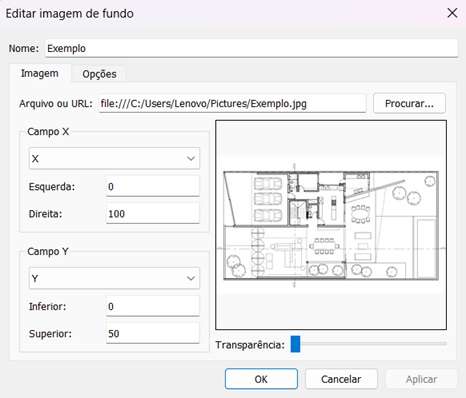The height and width of the screenshot is (398, 466).
Task: Click the Procurar... button
Action: point(409,104)
